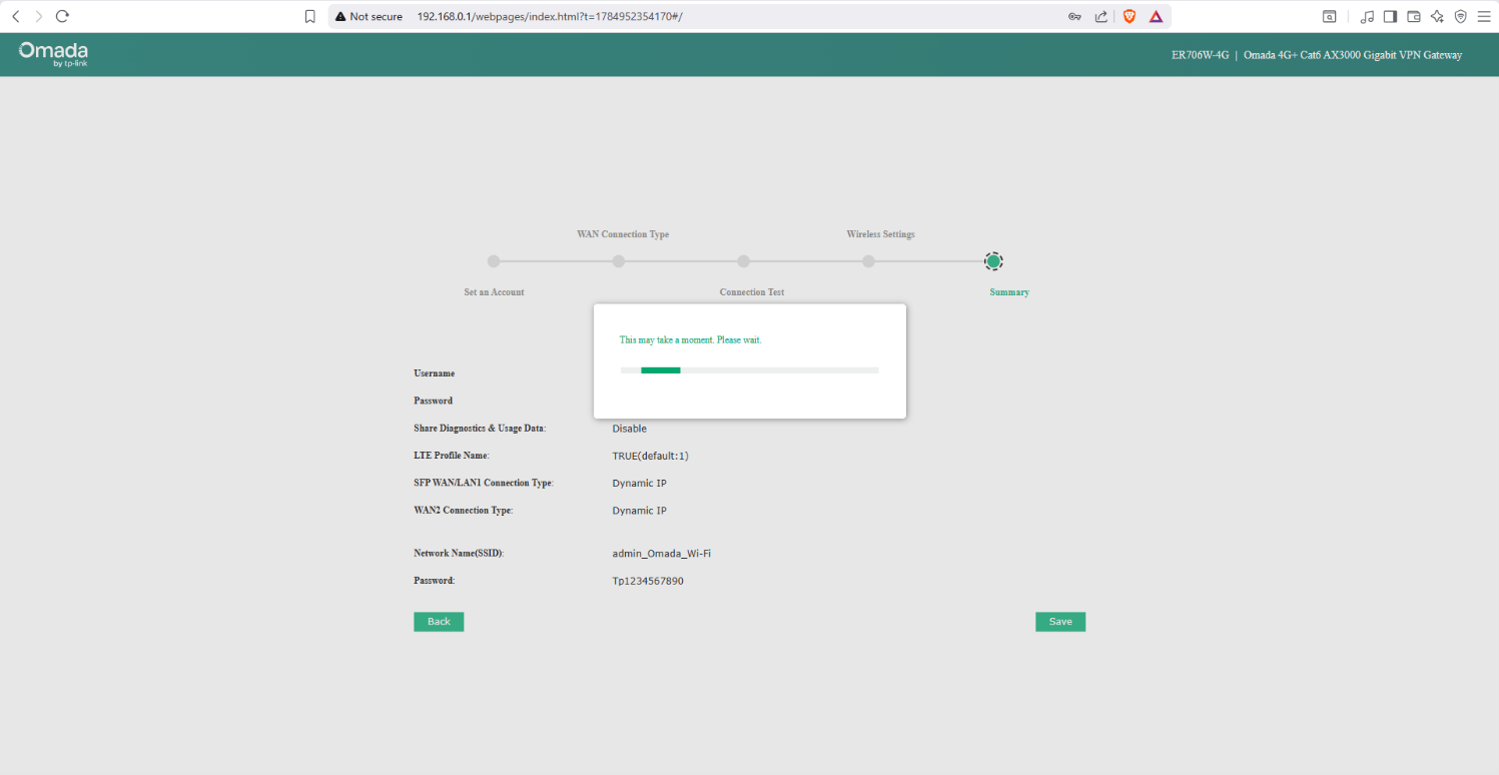Click Dynamic IP value for WAN2
Screen dimensions: 1499x775
pyautogui.click(x=639, y=510)
